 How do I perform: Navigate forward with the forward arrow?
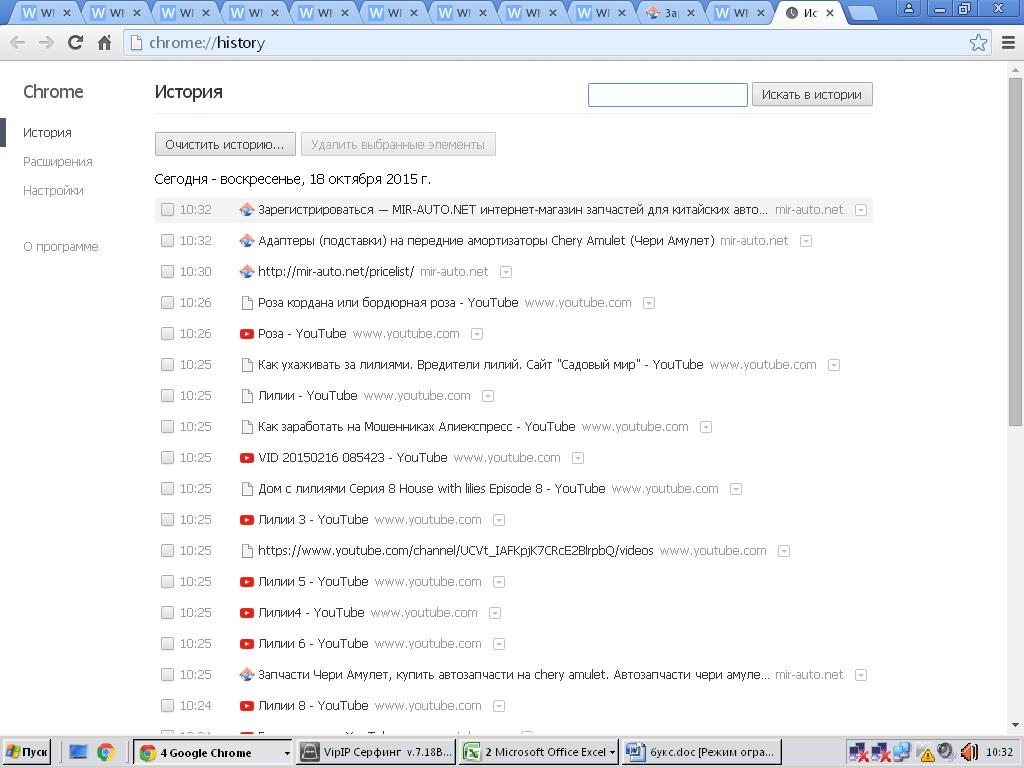46,42
